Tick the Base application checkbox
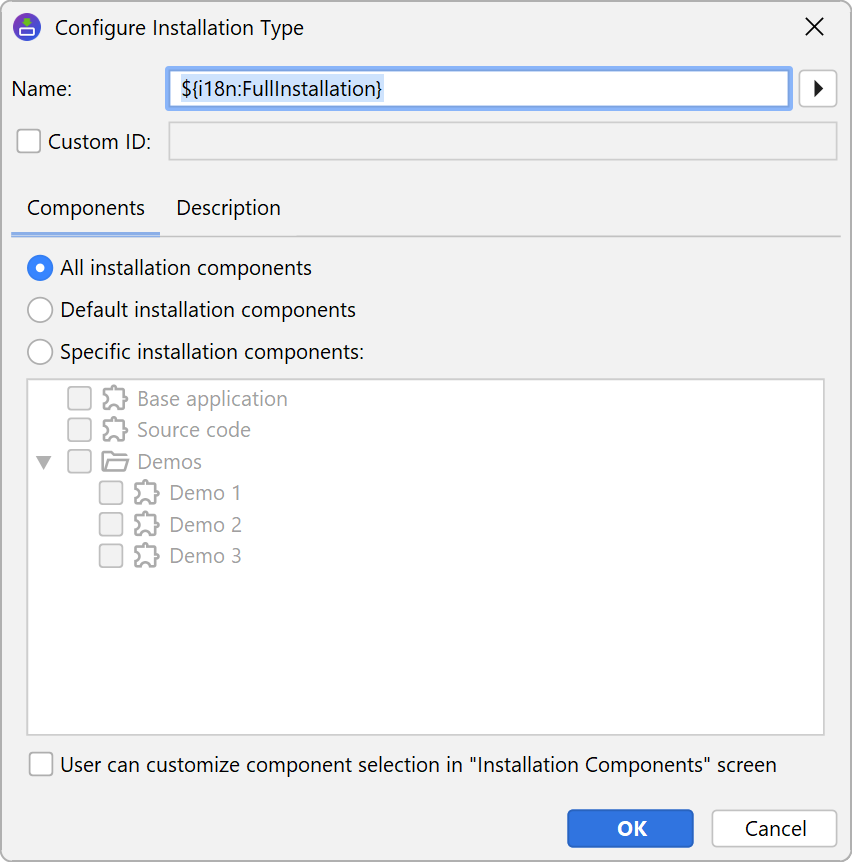This screenshot has width=852, height=862. [80, 399]
